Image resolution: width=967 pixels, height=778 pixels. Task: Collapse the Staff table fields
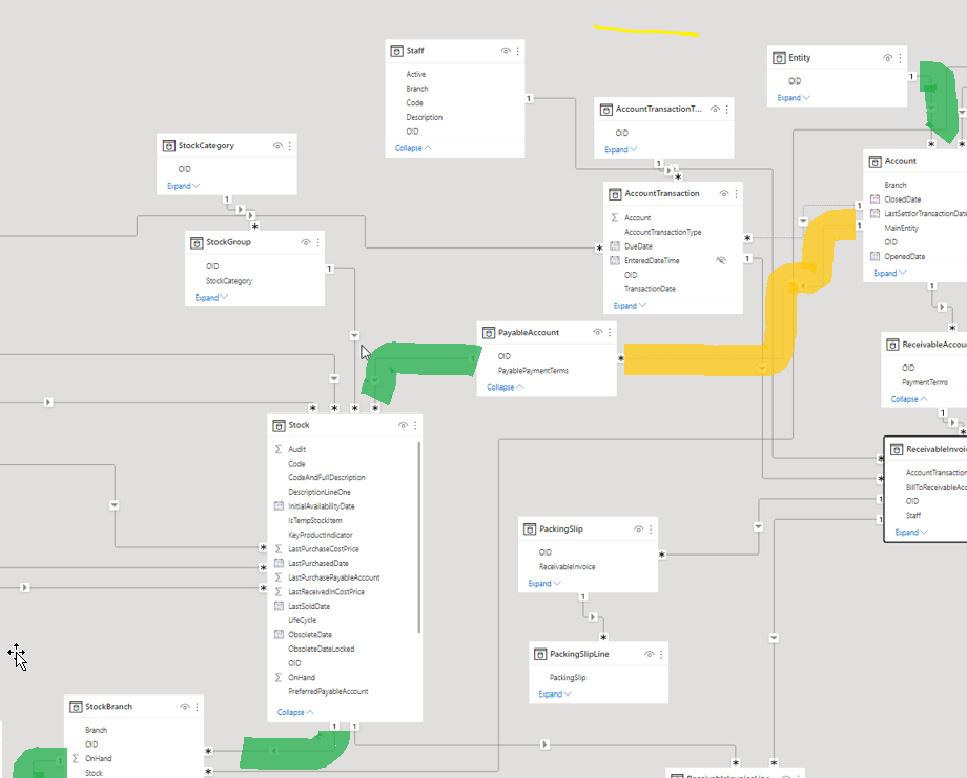413,147
